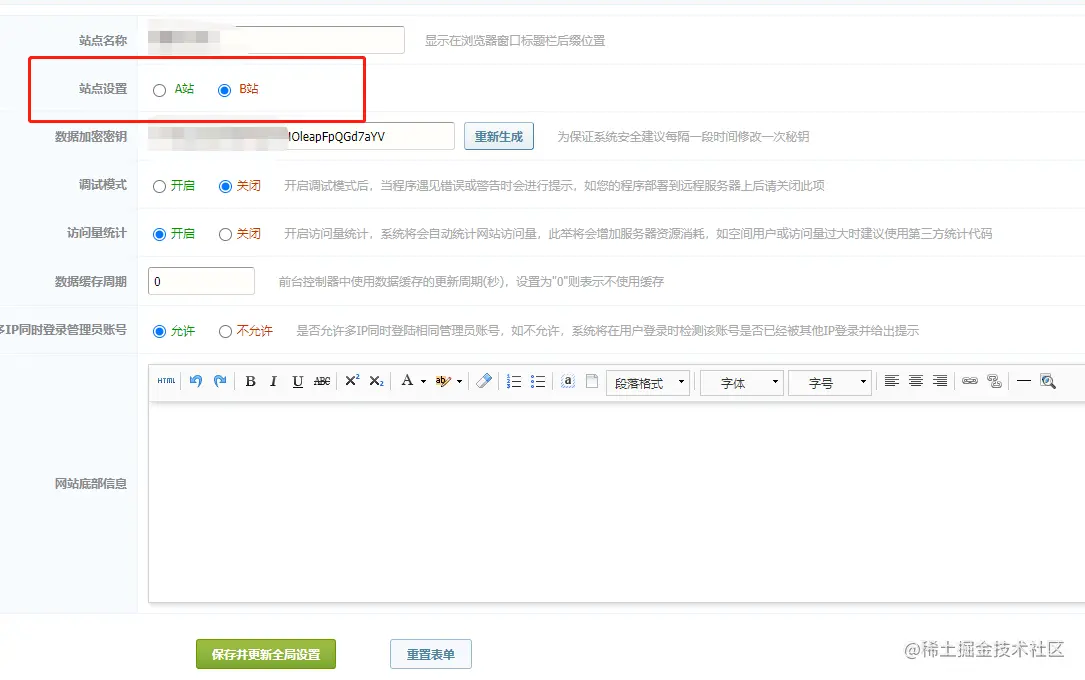
Task: Select 不允许 for multi-IP admin login
Action: [x=225, y=331]
